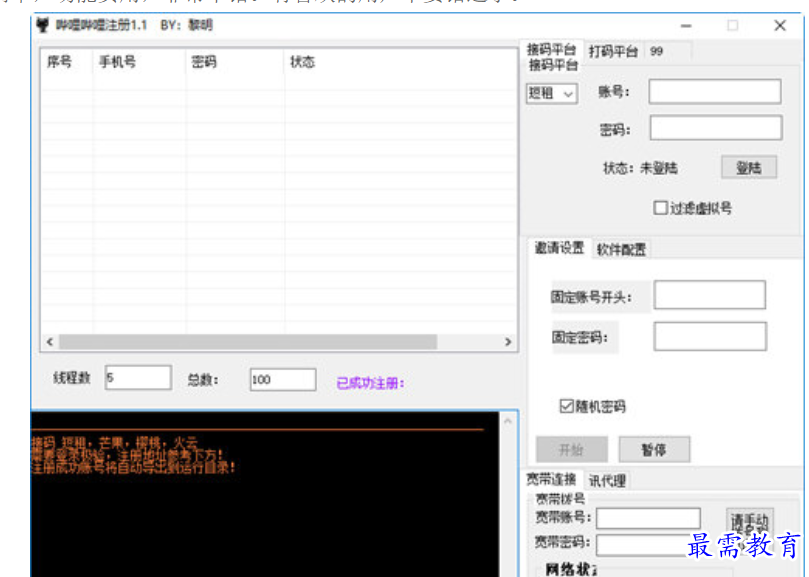This screenshot has width=809, height=577.
Task: Click the 手机号 column header
Action: click(139, 62)
